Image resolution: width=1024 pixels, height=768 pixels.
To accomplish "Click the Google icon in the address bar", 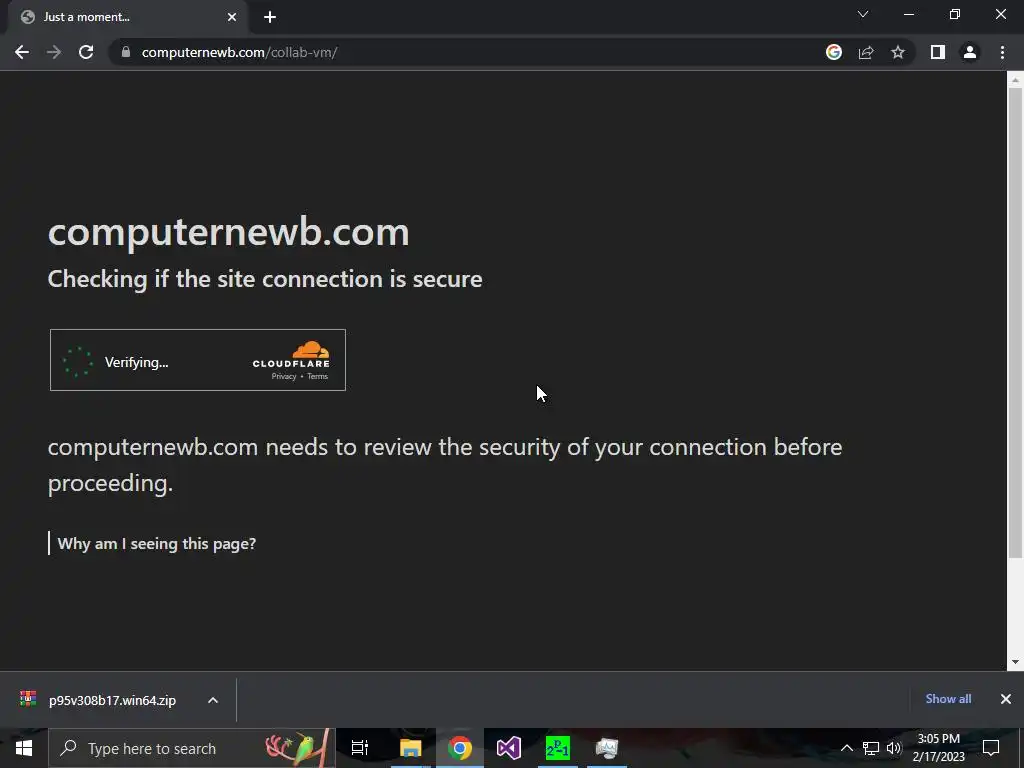I will (x=833, y=52).
